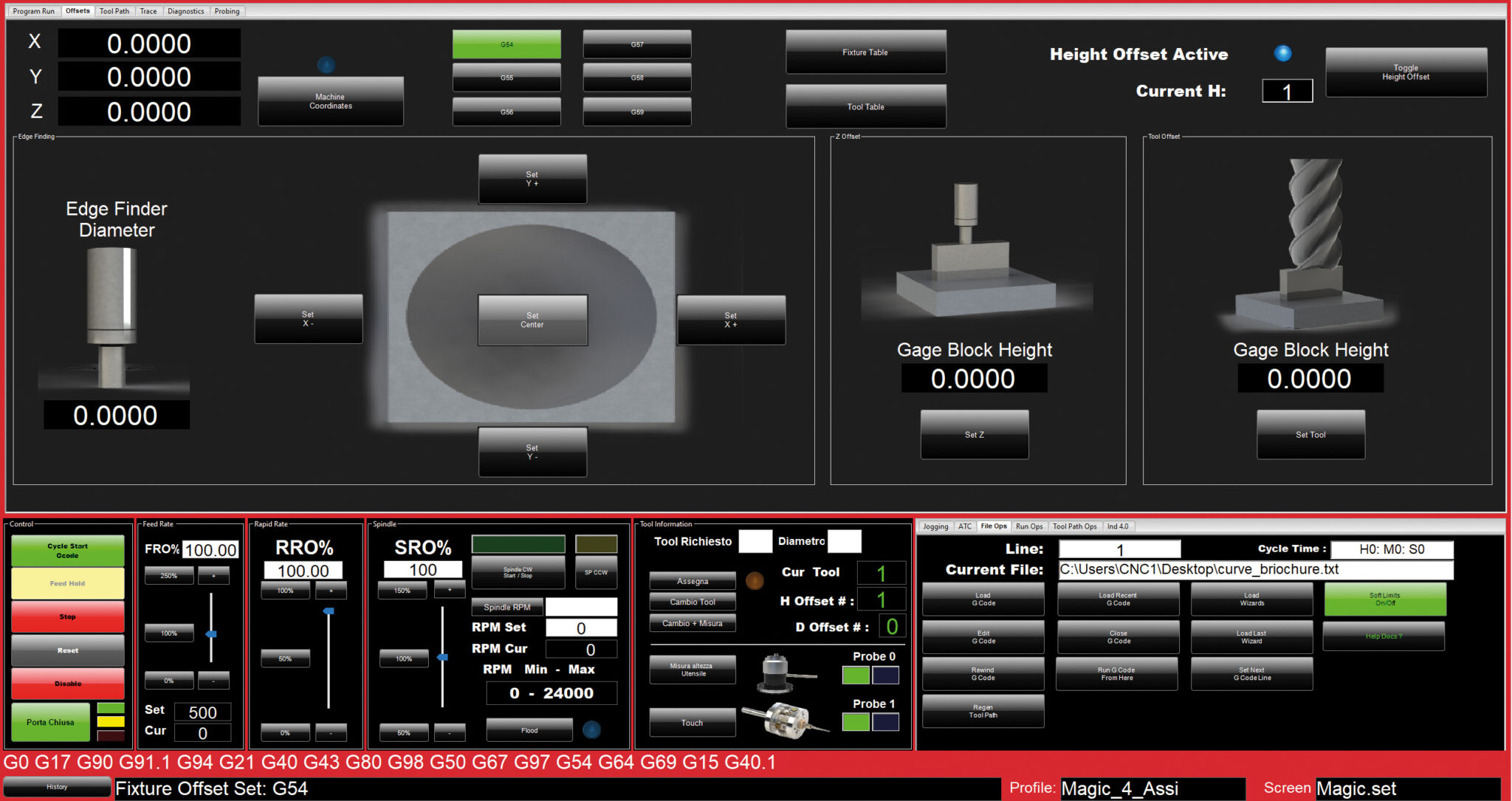Select the G55 fixture offset
1512x801 pixels.
[x=506, y=78]
